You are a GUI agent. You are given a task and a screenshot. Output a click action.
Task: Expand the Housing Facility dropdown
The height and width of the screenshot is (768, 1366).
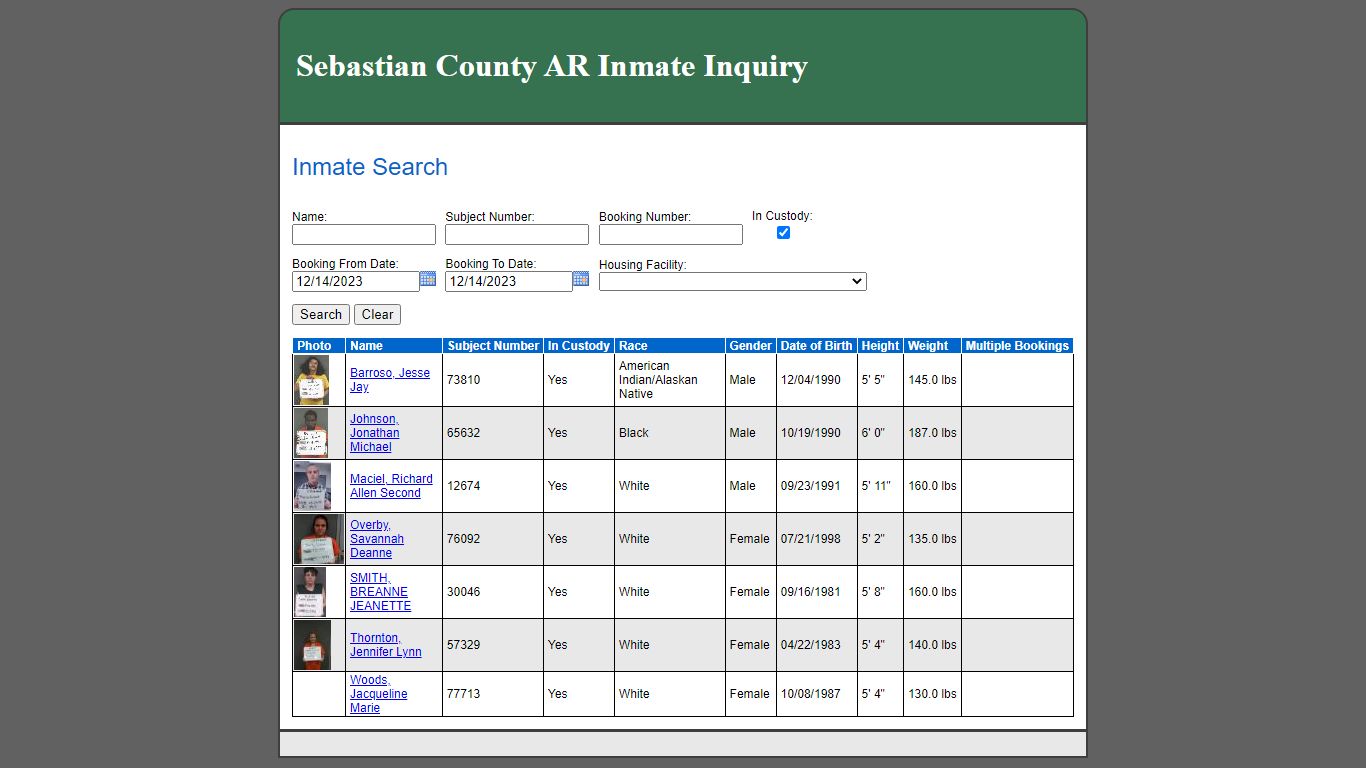733,282
